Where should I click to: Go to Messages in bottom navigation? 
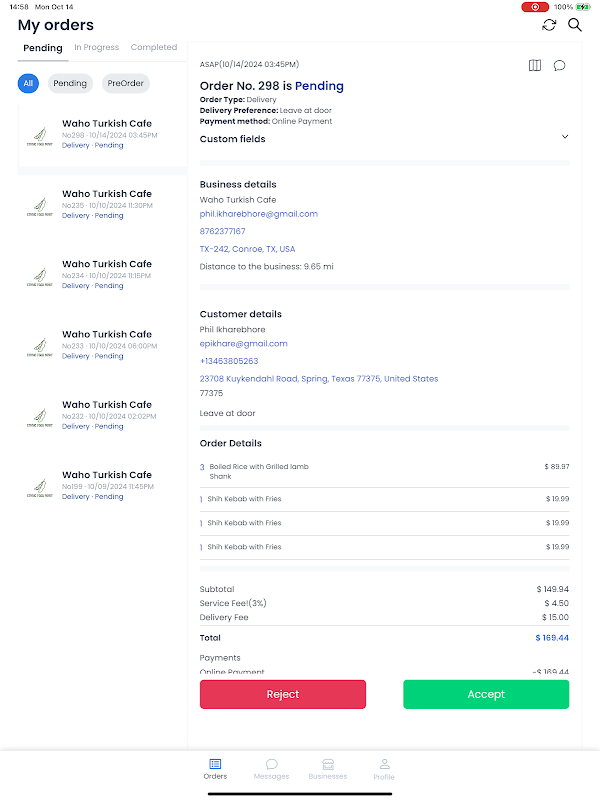tap(271, 769)
